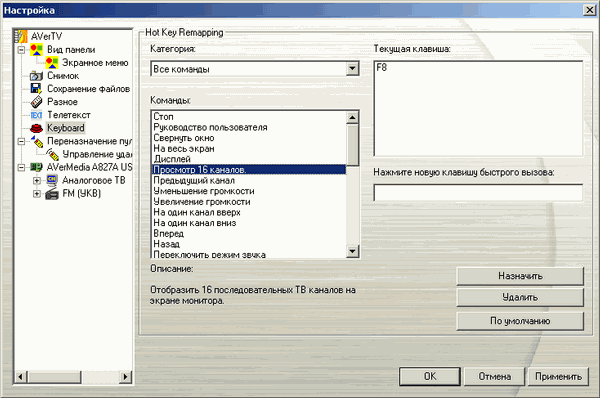Confirm with the OK button
This screenshot has width=600, height=398.
pos(430,377)
